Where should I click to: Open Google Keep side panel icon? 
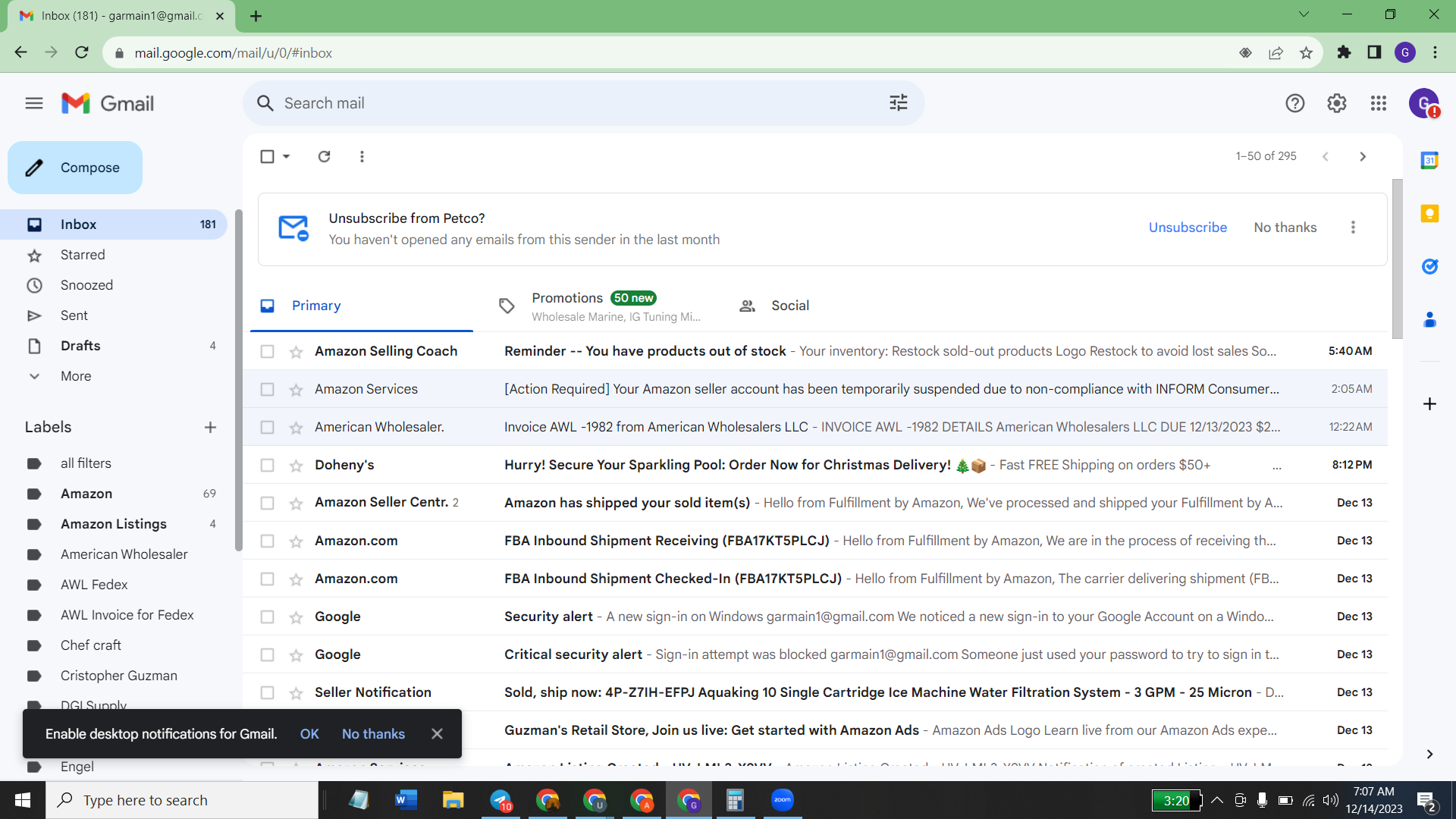coord(1429,214)
